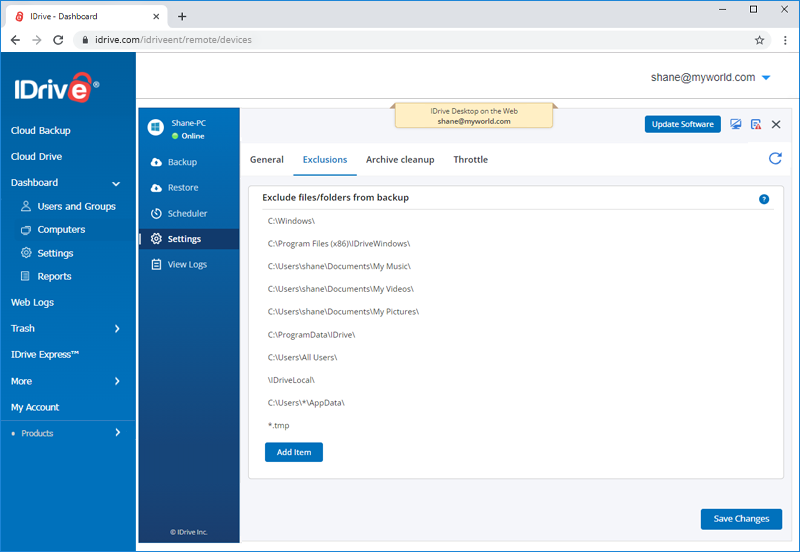800x552 pixels.
Task: Open Computers under Dashboard
Action: [53, 230]
